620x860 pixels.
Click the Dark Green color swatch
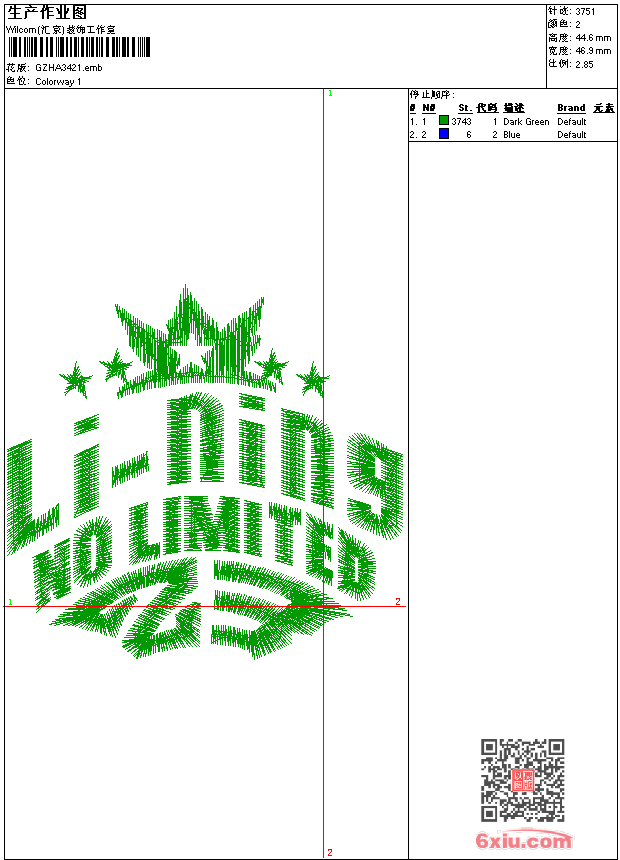coord(444,120)
